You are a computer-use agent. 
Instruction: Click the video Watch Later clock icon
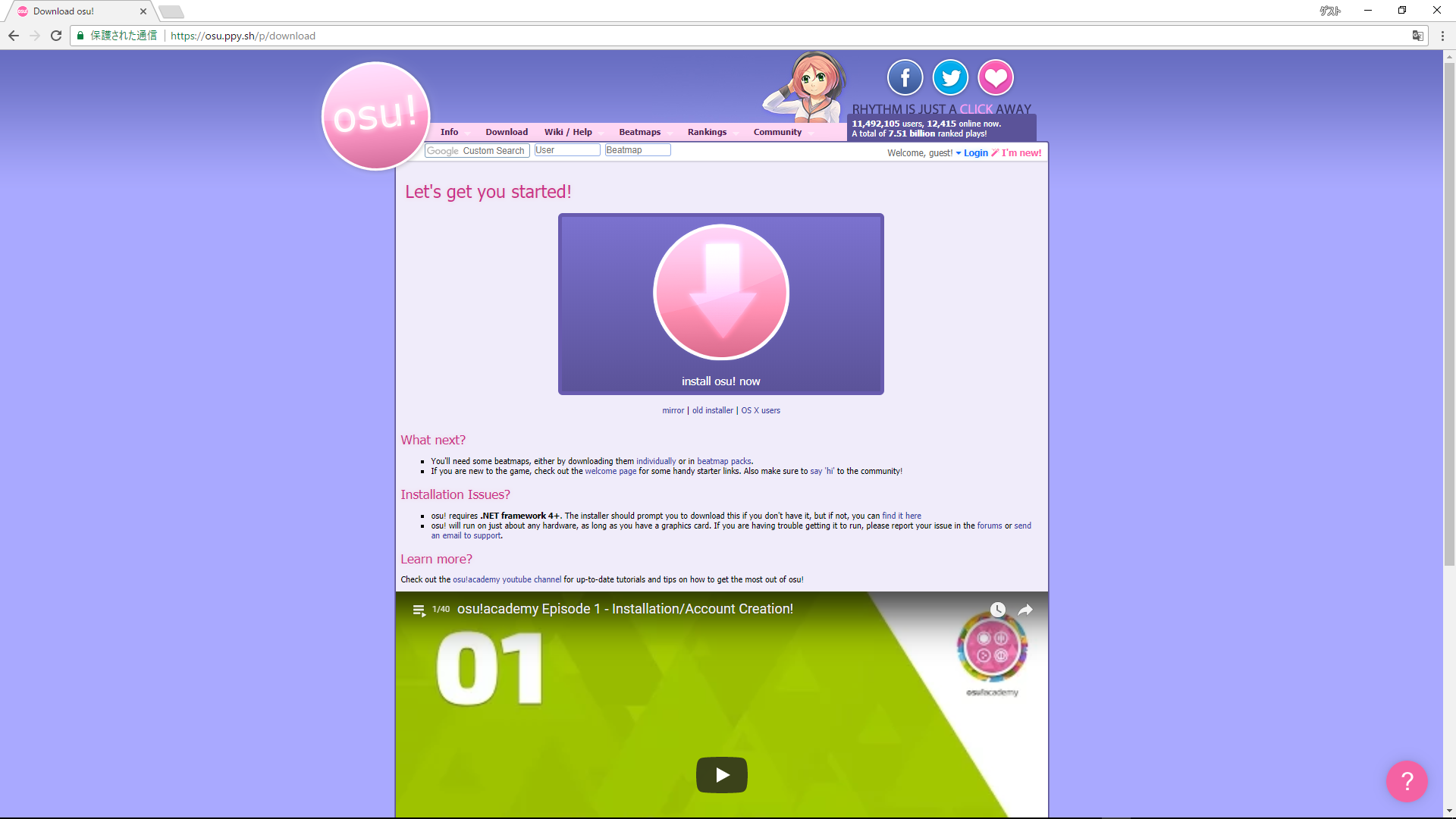[x=998, y=610]
